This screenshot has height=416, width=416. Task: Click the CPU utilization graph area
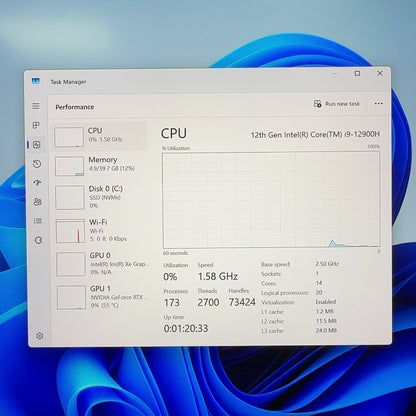click(271, 200)
